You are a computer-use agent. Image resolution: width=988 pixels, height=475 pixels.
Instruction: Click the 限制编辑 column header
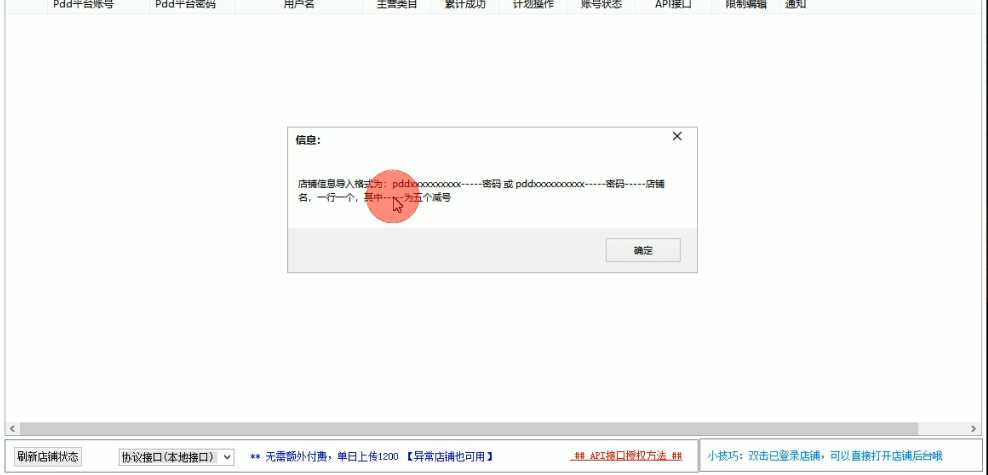[x=746, y=5]
